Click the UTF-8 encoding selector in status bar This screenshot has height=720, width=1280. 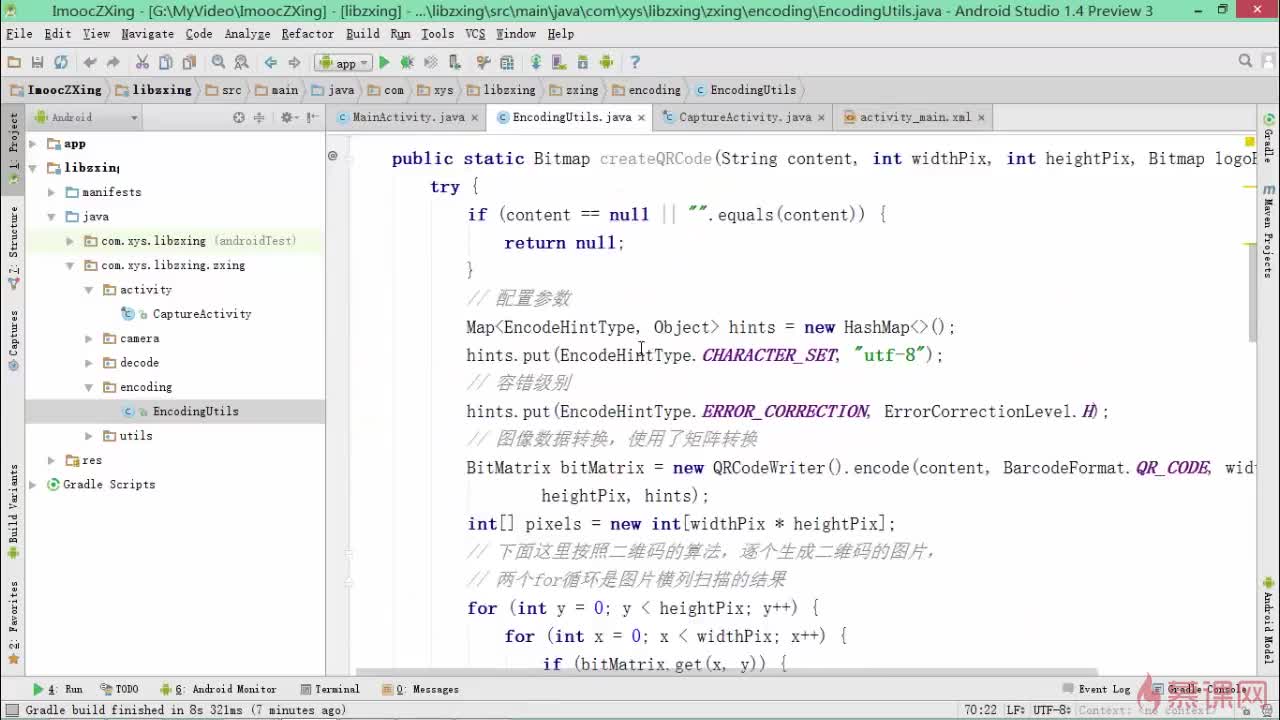[1050, 710]
